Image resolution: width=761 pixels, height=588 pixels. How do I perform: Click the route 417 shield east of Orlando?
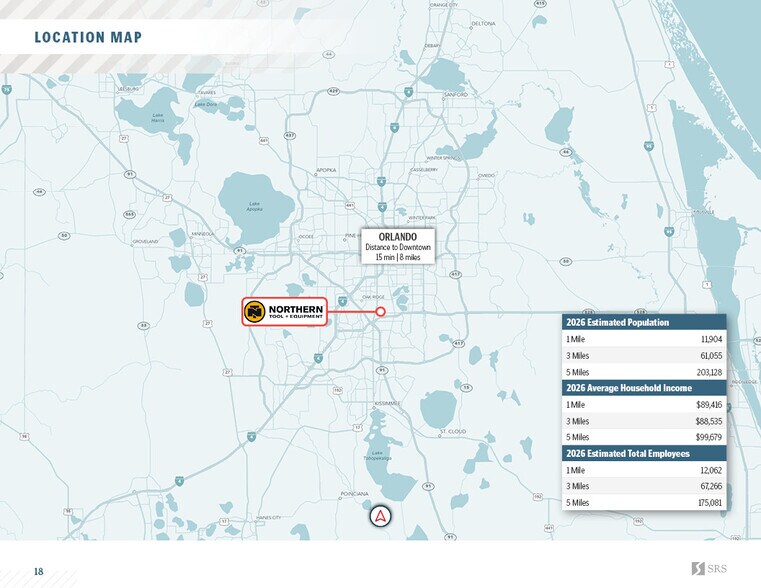click(455, 274)
